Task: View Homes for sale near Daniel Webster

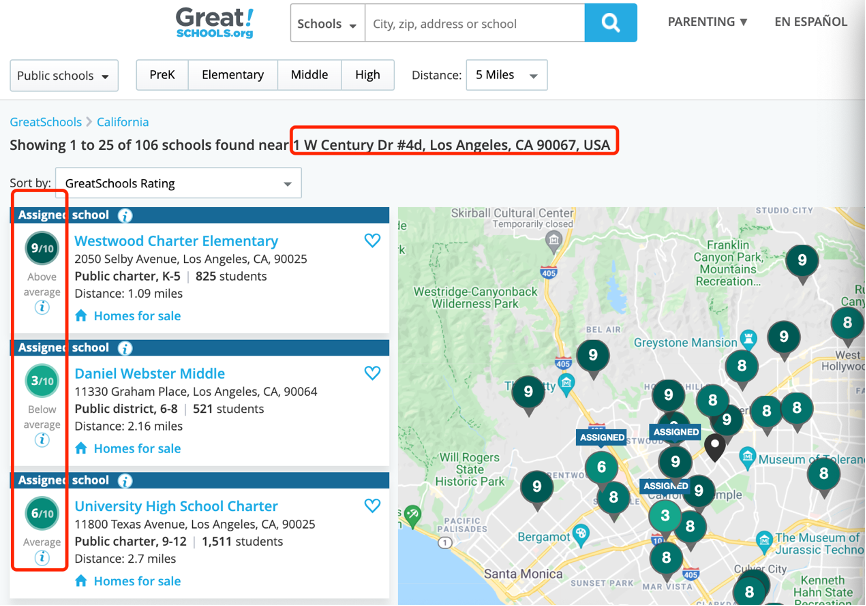Action: coord(138,449)
